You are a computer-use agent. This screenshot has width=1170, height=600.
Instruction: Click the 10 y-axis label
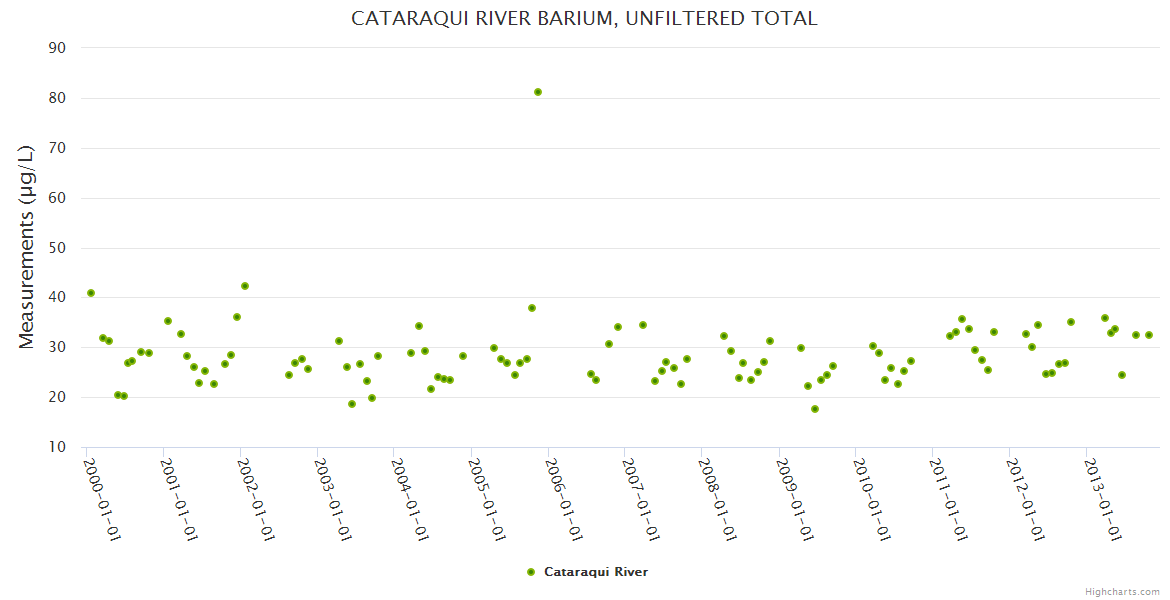(57, 447)
